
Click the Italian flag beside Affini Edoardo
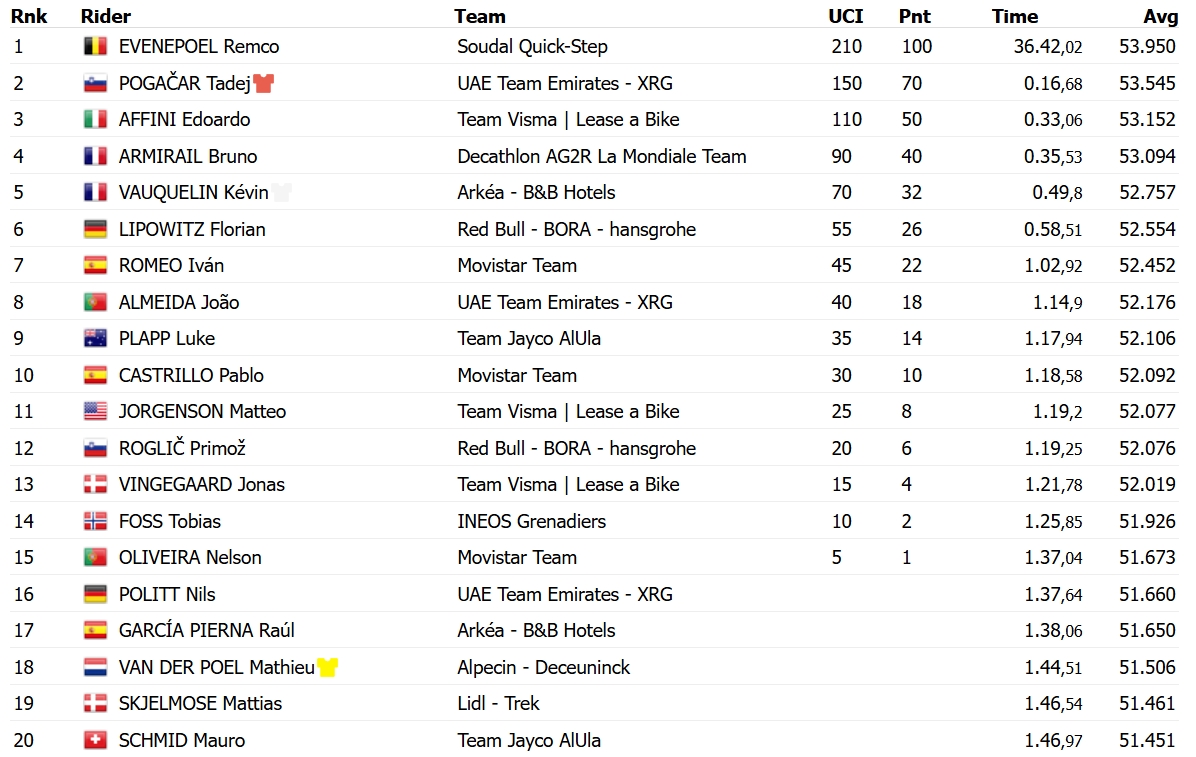point(95,119)
